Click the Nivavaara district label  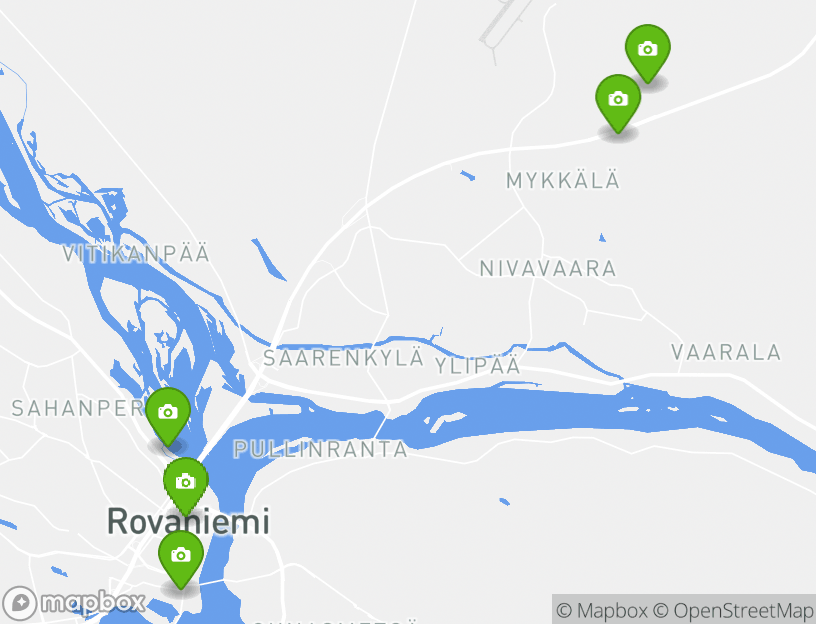(x=548, y=269)
